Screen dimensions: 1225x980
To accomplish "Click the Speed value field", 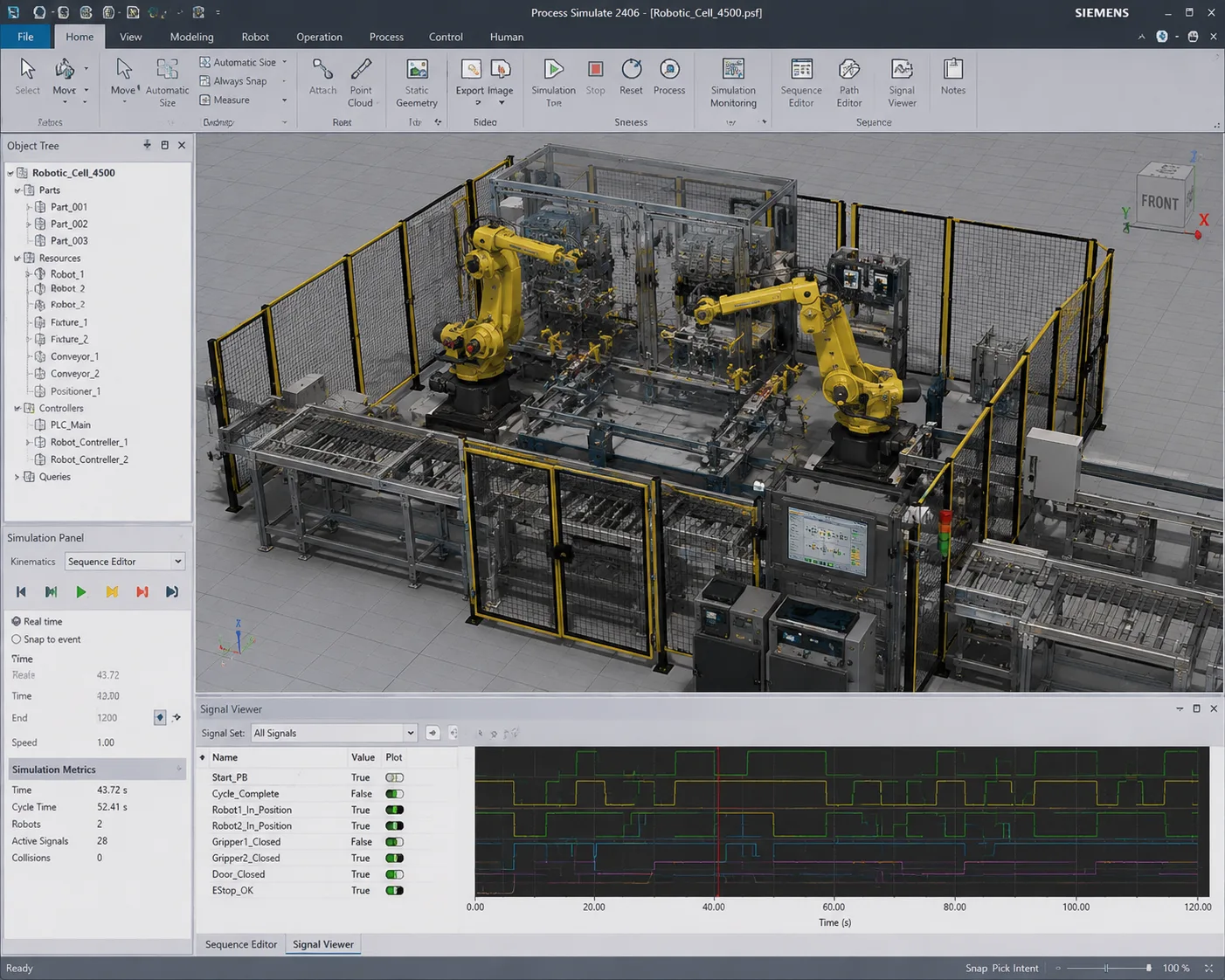I will (106, 742).
